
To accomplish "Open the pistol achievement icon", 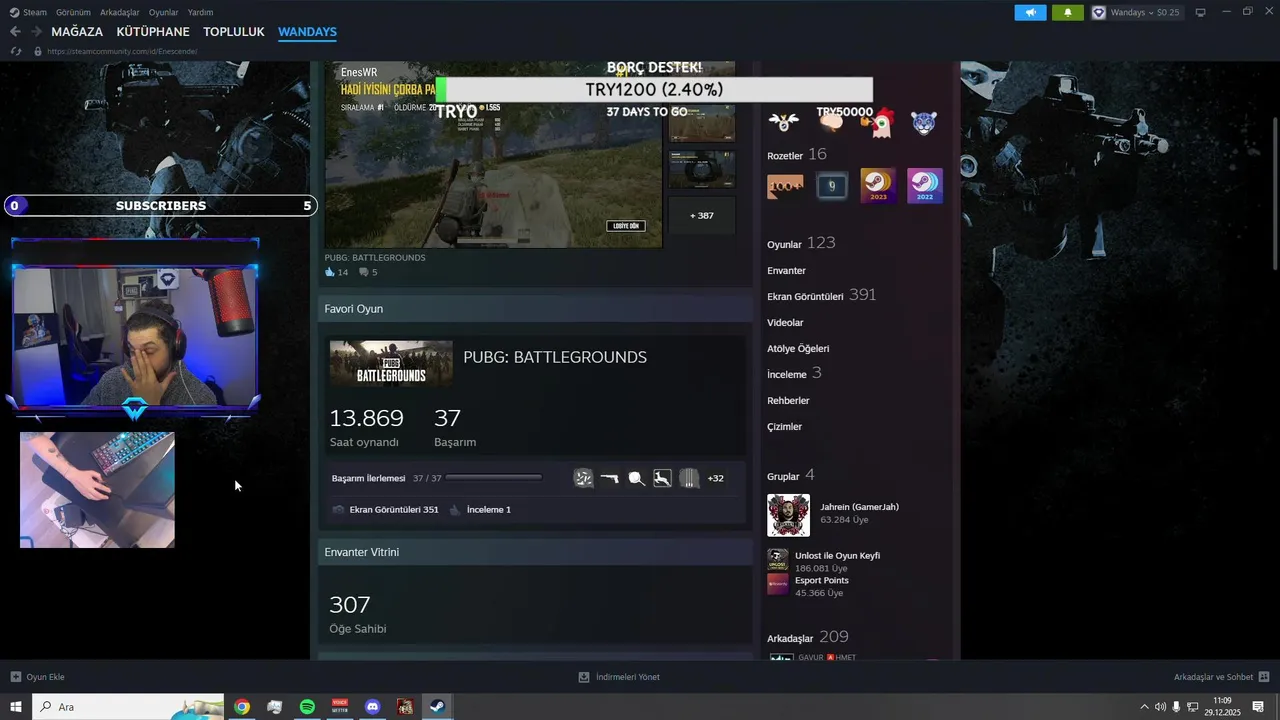I will click(609, 478).
